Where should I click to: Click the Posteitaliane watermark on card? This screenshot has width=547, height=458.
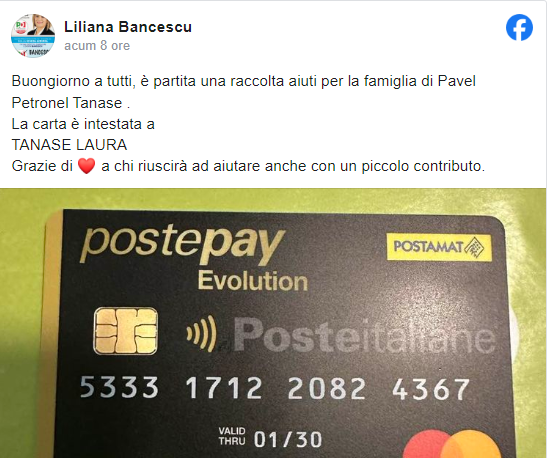pos(365,335)
